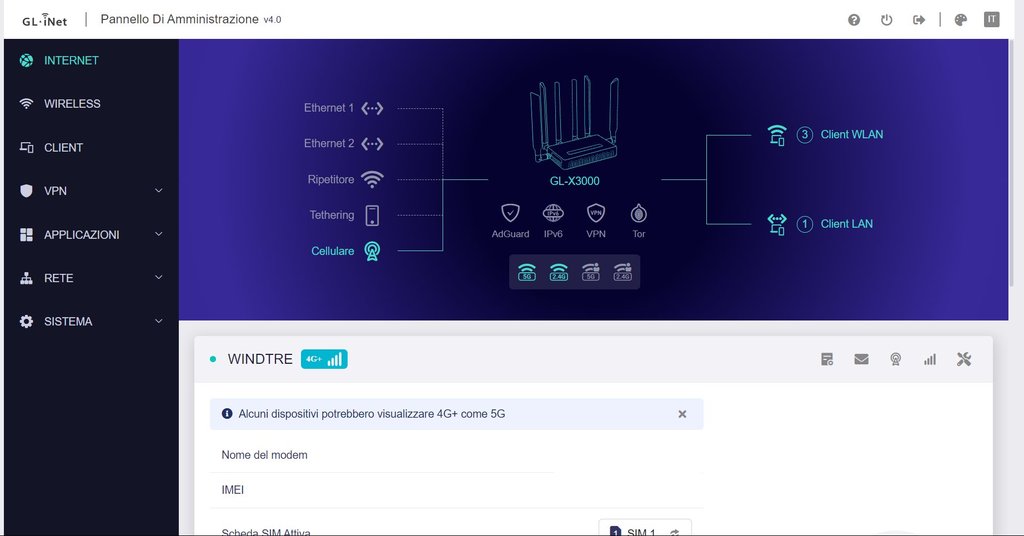1024x536 pixels.
Task: Select the APPLICAZIONI sidebar entry
Action: point(91,234)
